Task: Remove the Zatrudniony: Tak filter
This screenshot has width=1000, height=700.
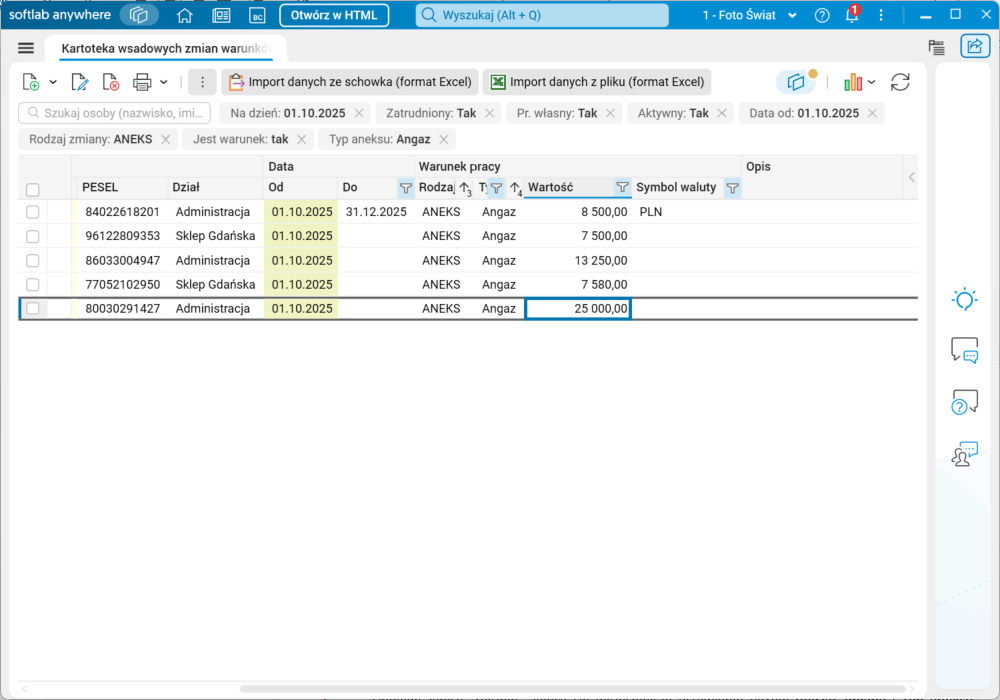Action: (490, 113)
